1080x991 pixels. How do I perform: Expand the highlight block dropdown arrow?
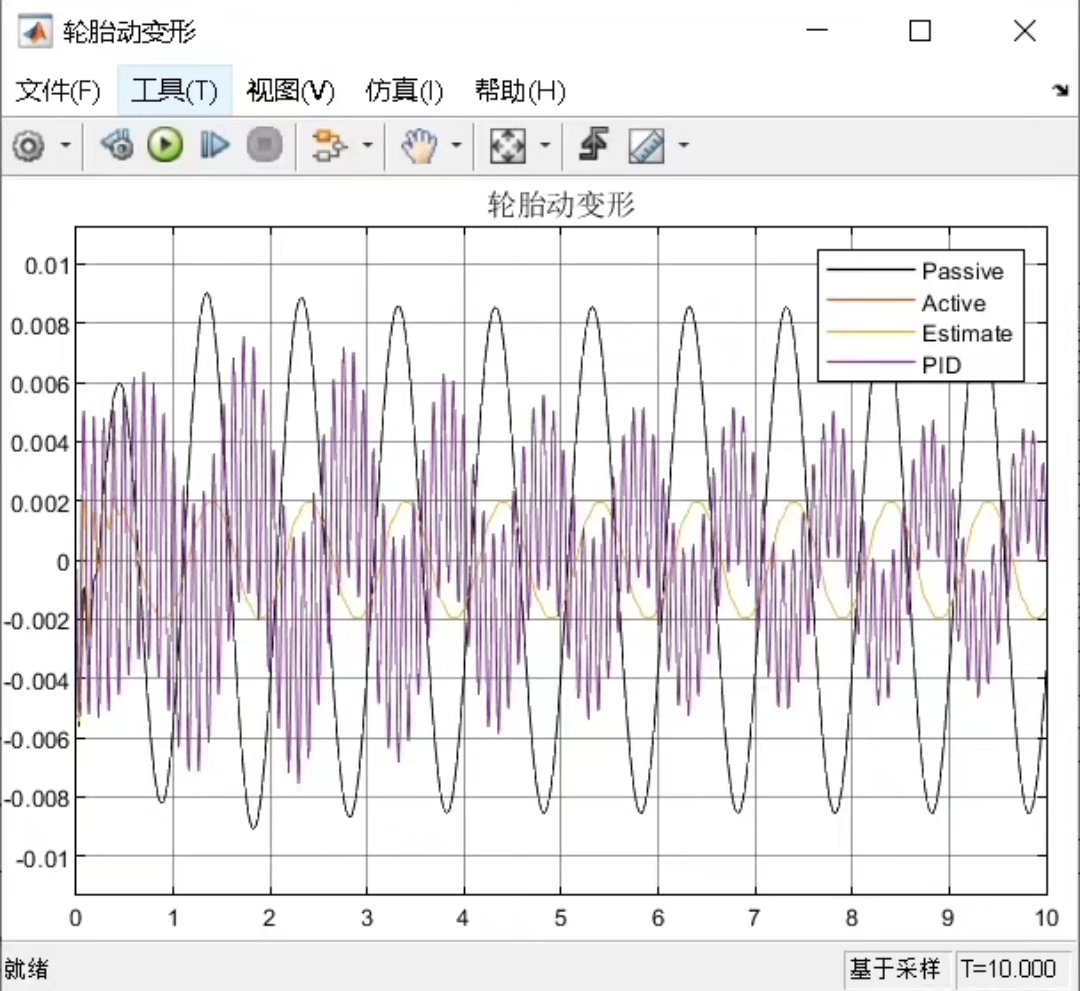point(367,145)
